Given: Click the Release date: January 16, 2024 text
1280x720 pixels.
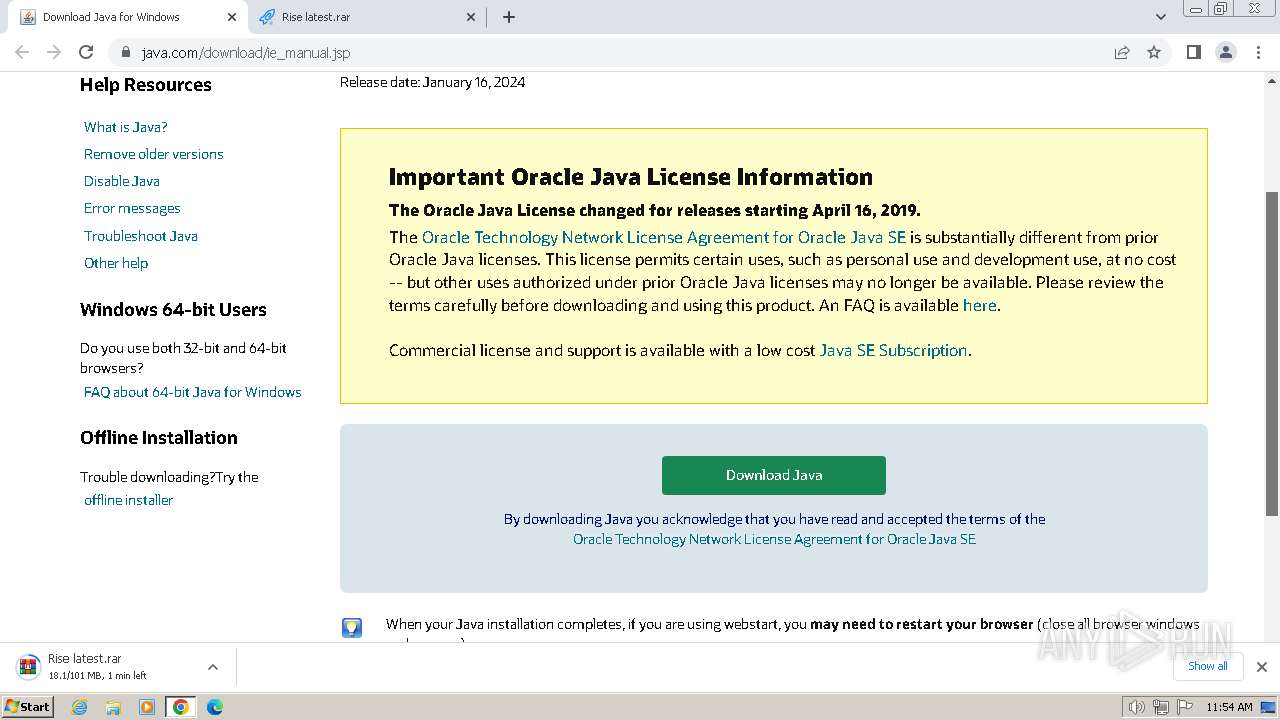Looking at the screenshot, I should tap(432, 82).
